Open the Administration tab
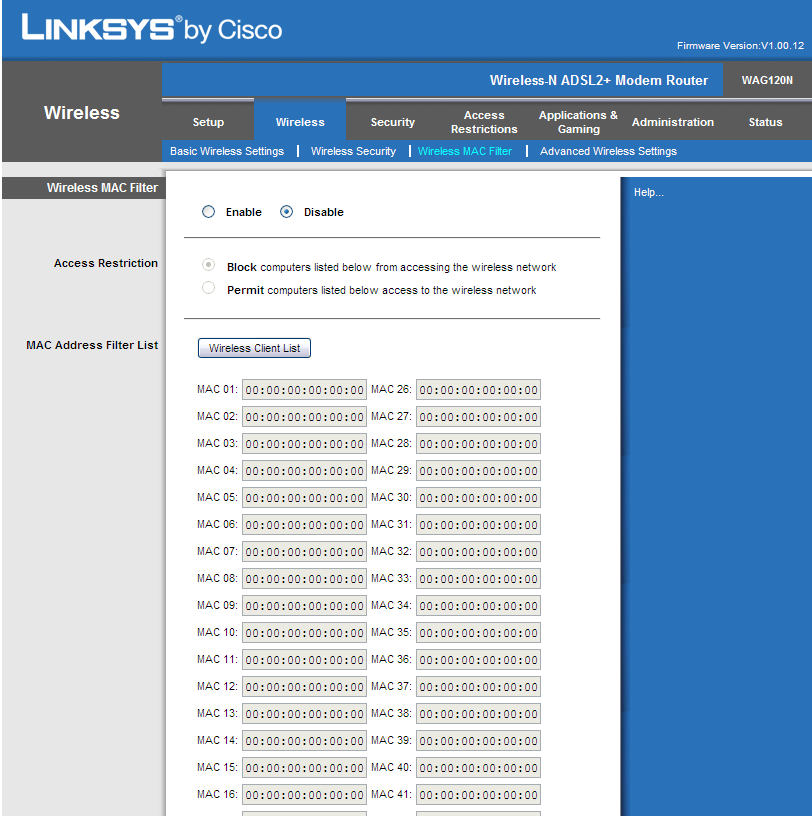Screen dimensions: 812x816 click(673, 122)
